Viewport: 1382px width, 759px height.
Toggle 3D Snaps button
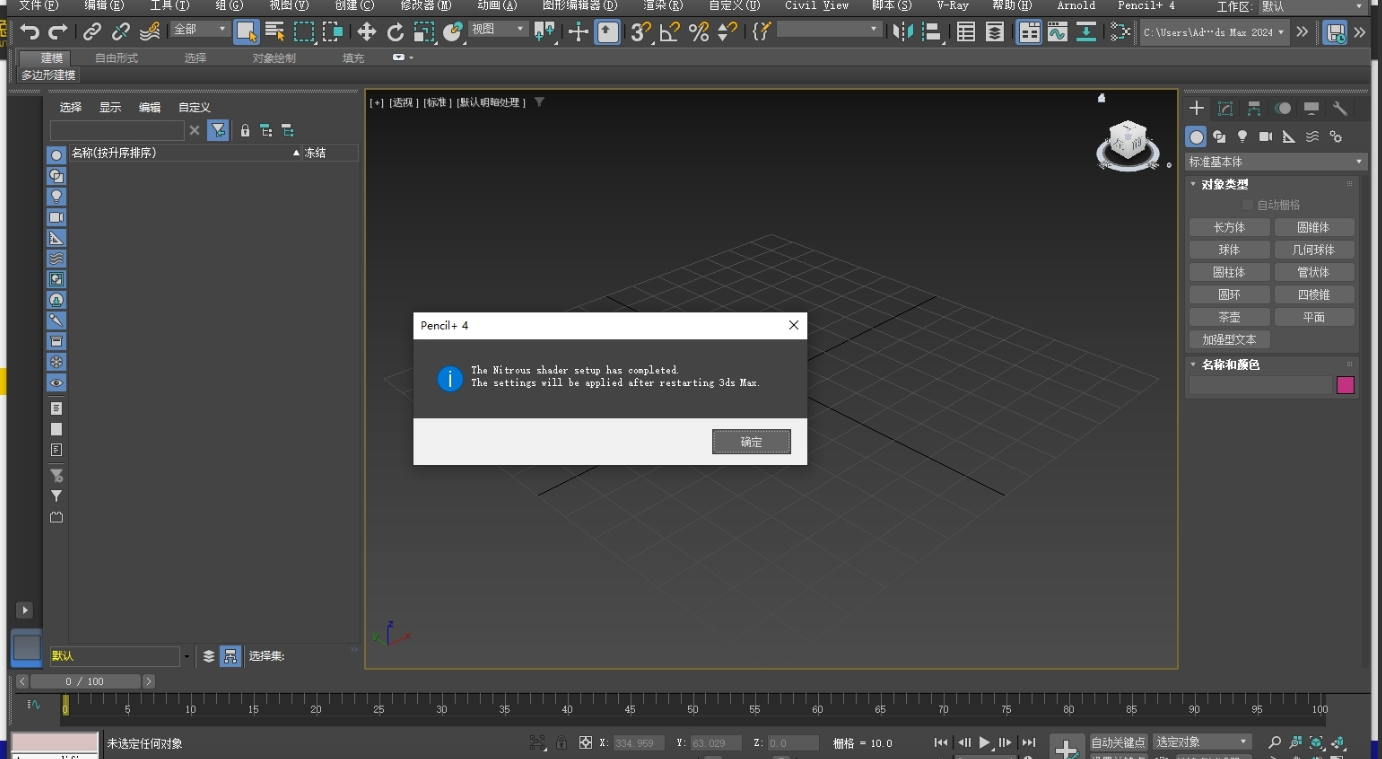click(641, 32)
